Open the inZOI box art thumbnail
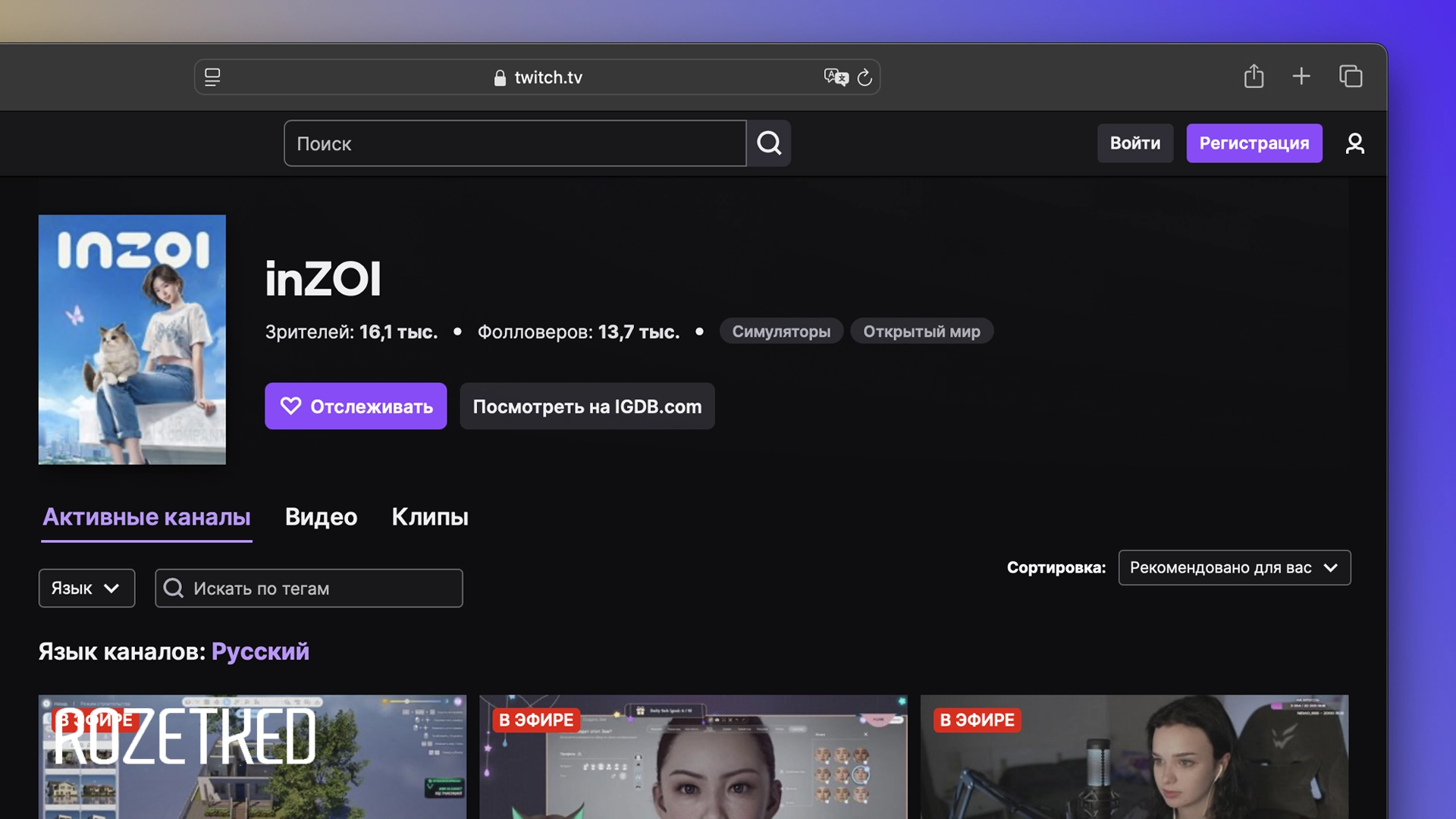This screenshot has height=819, width=1456. (x=131, y=339)
